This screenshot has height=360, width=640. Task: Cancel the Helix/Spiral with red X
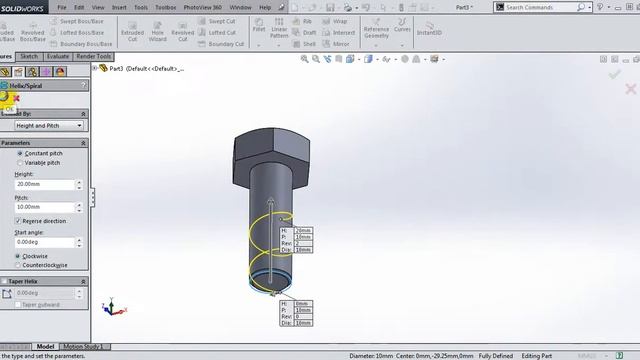16,98
